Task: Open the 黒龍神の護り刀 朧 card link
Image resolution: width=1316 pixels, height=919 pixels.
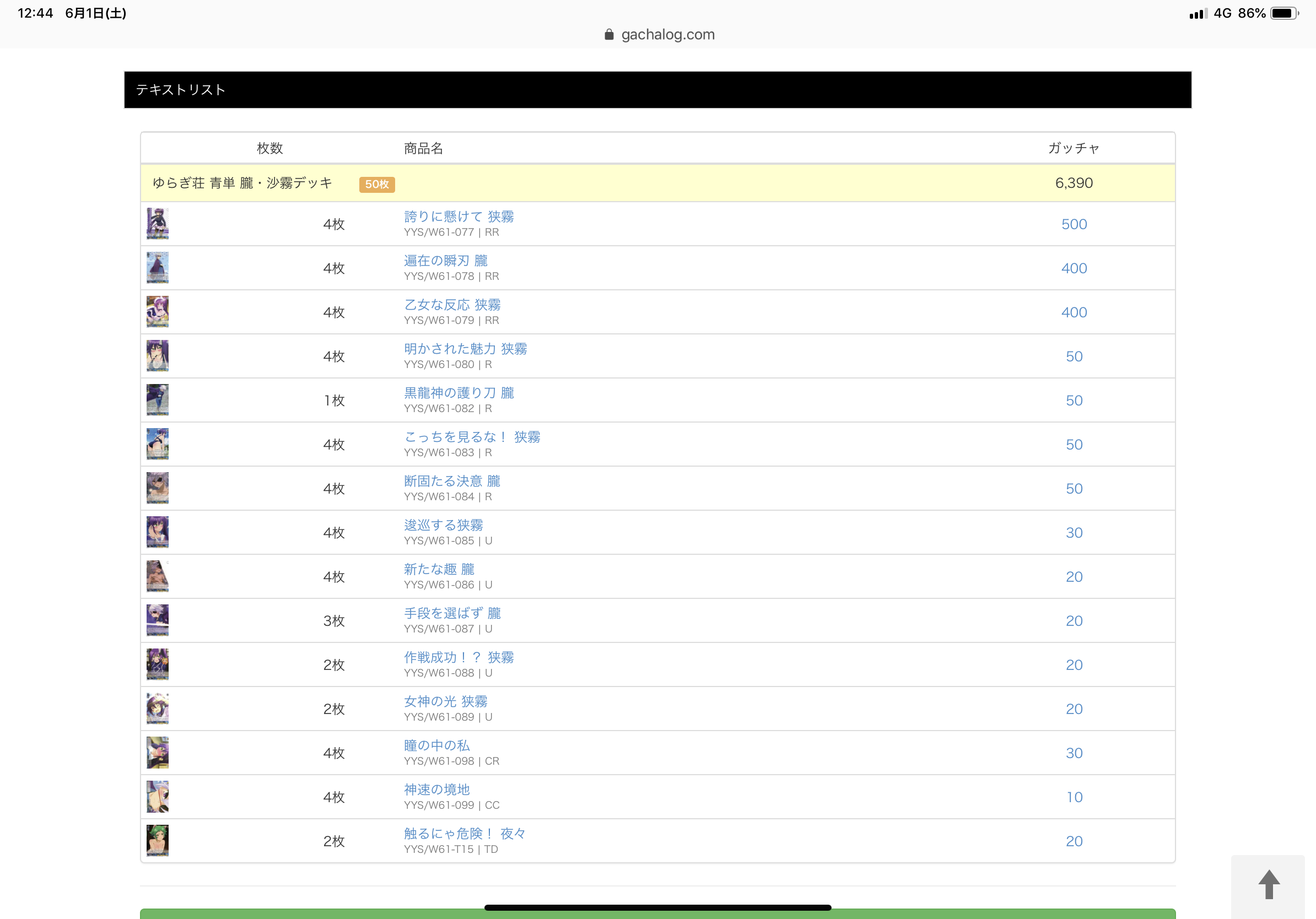Action: (459, 393)
